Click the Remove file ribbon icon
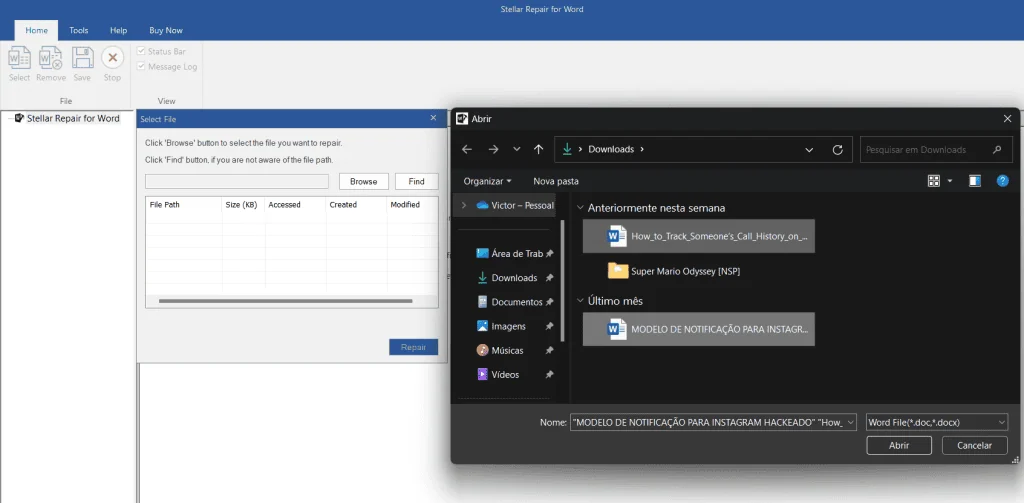 pyautogui.click(x=51, y=64)
